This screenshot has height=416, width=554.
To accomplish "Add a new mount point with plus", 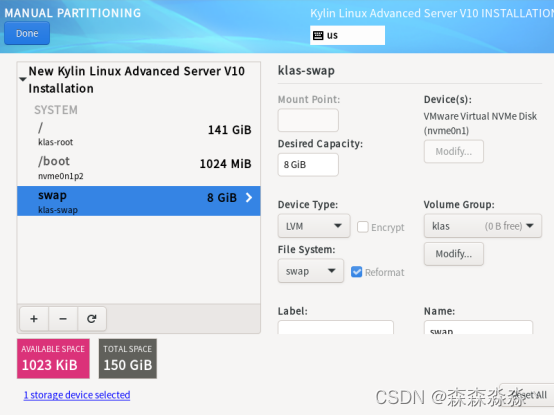I will coord(34,319).
